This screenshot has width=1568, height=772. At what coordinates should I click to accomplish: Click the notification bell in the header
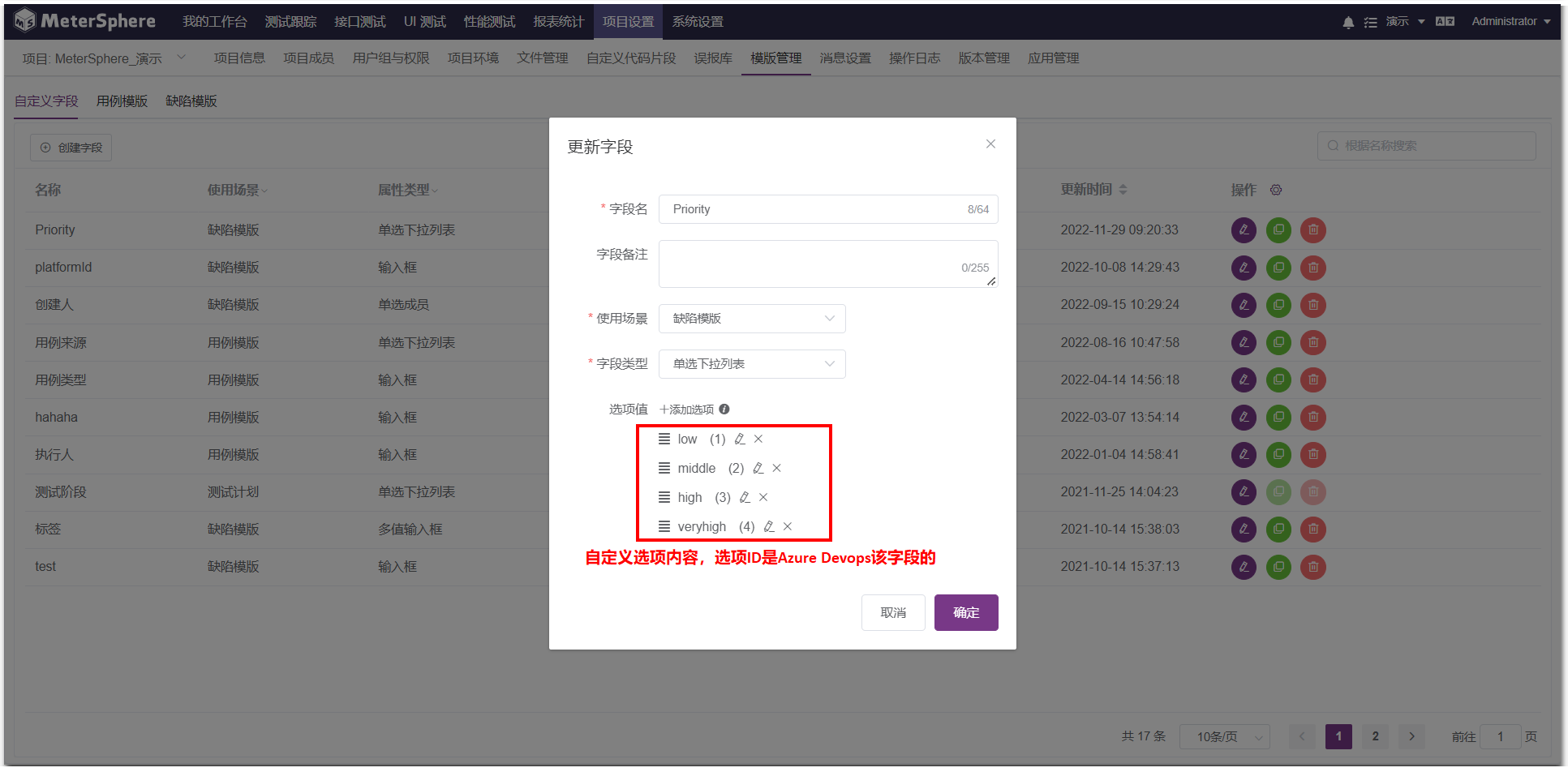point(1347,22)
